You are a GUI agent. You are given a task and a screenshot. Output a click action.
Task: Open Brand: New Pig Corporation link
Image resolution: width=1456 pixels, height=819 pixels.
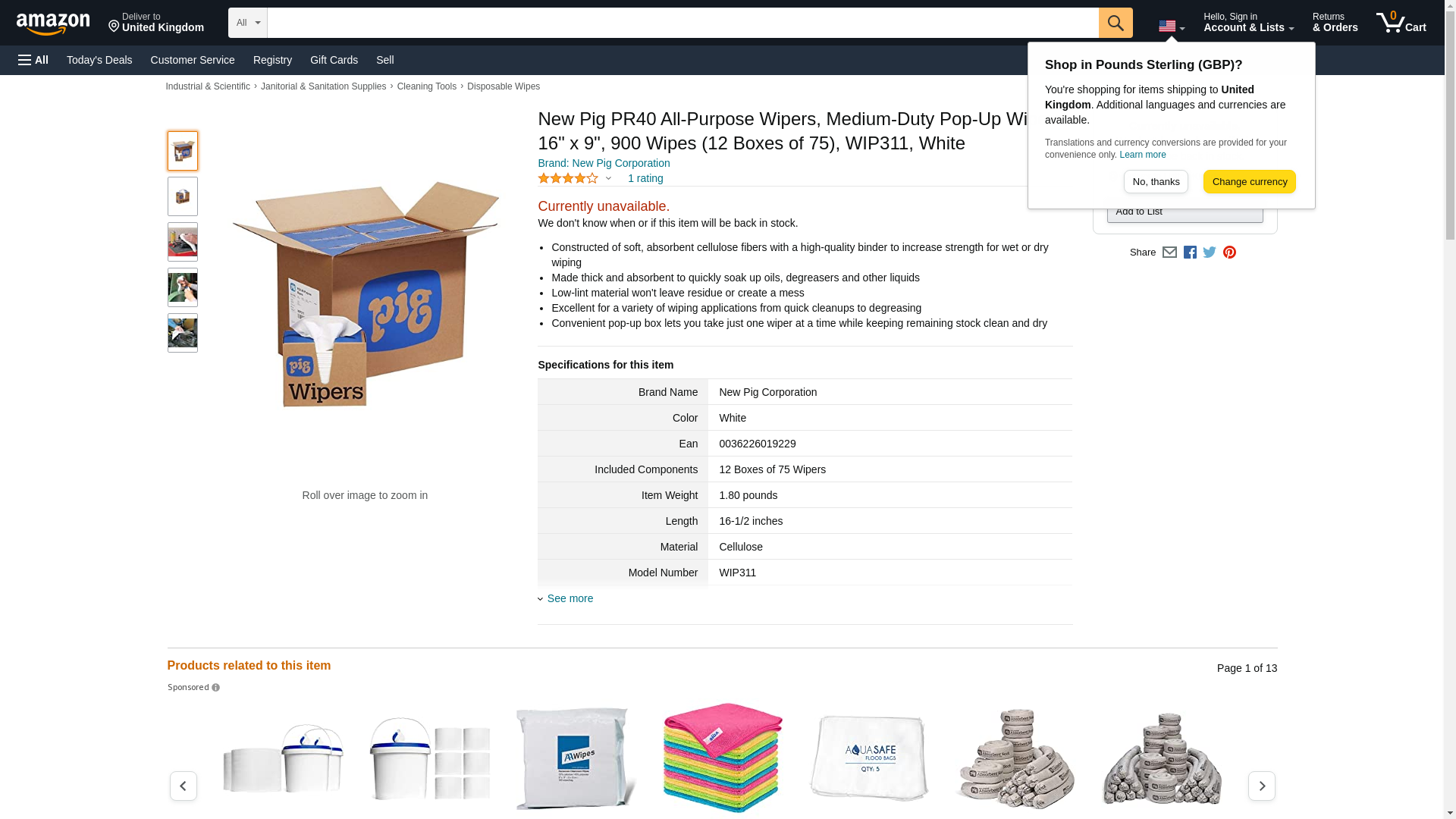point(604,163)
